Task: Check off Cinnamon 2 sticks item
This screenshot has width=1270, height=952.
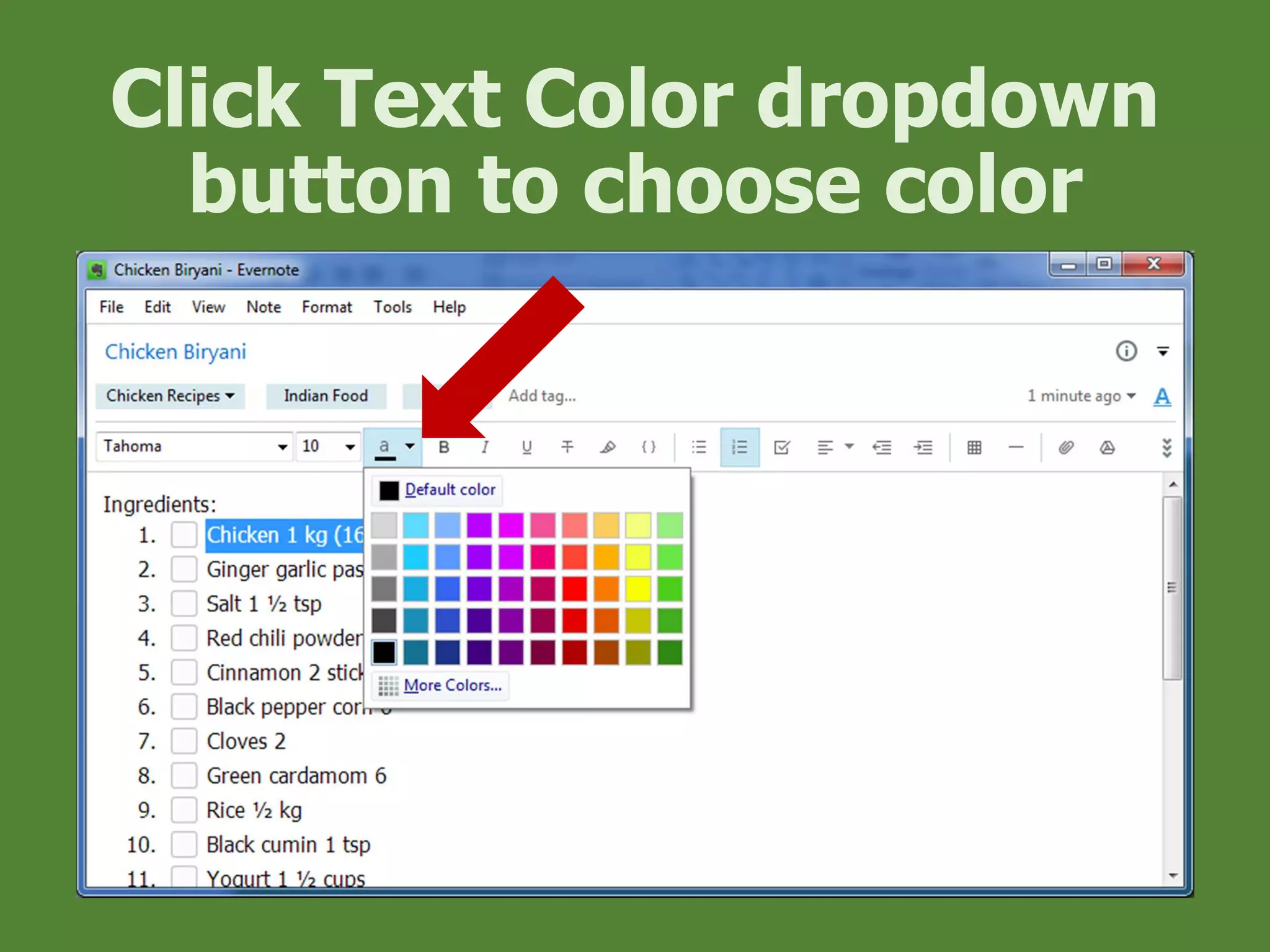Action: (184, 672)
